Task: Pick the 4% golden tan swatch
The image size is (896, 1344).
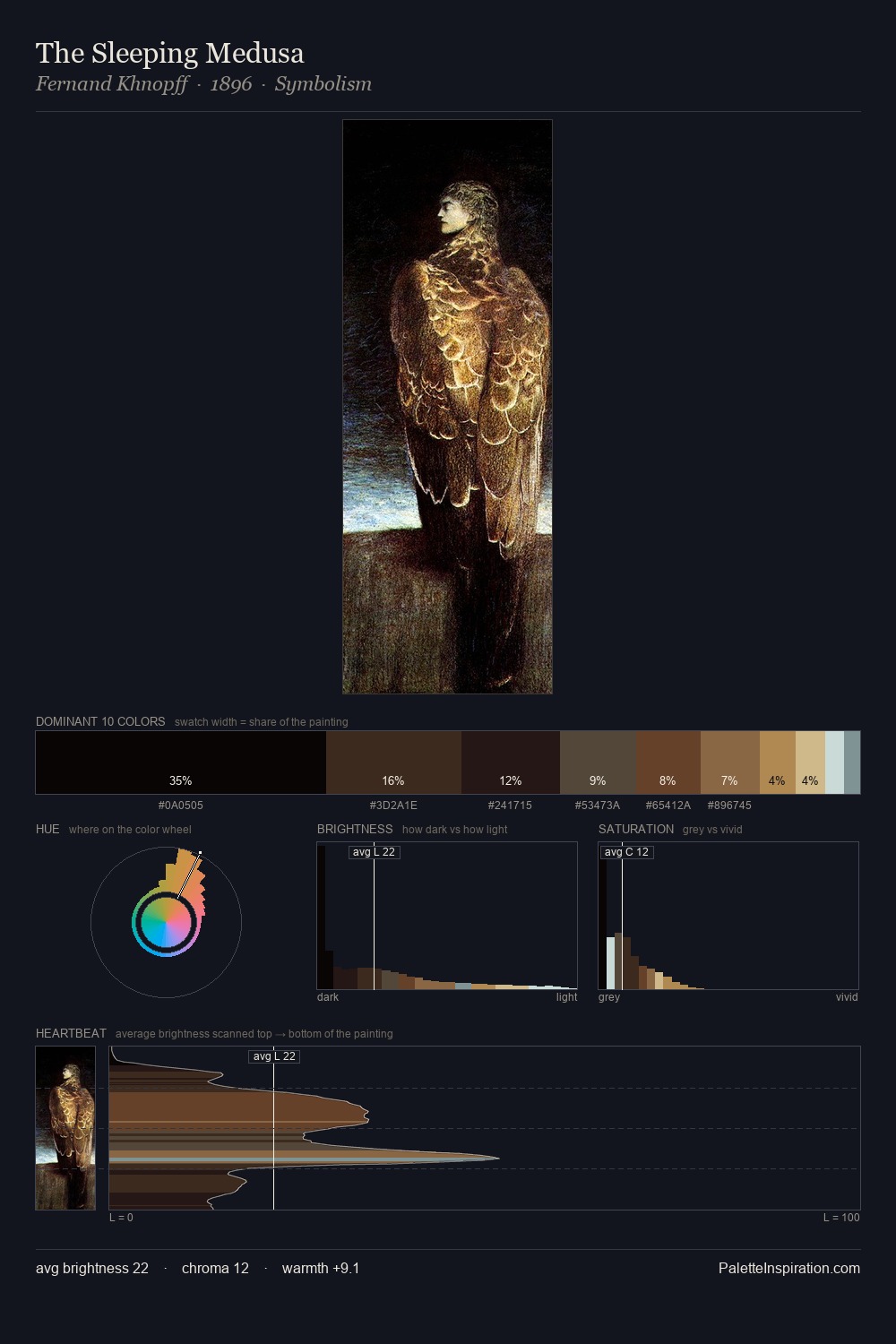Action: click(778, 762)
